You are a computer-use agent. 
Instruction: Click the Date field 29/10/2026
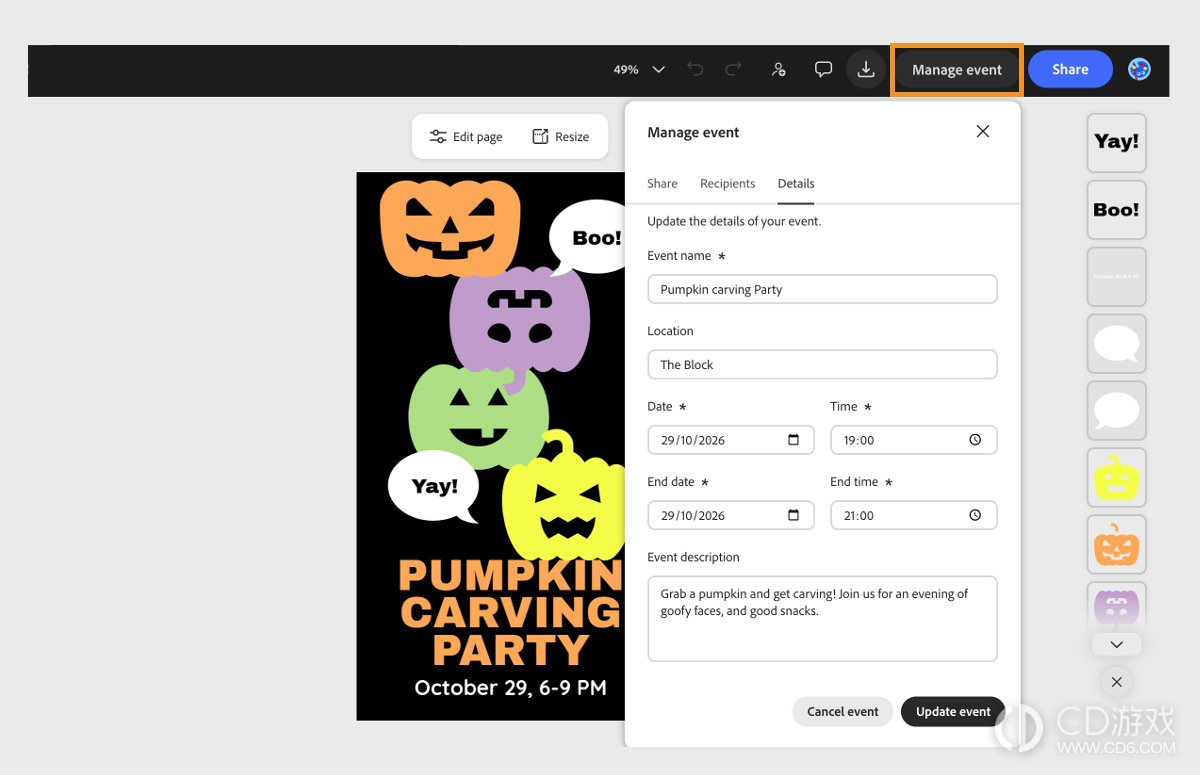click(x=731, y=440)
